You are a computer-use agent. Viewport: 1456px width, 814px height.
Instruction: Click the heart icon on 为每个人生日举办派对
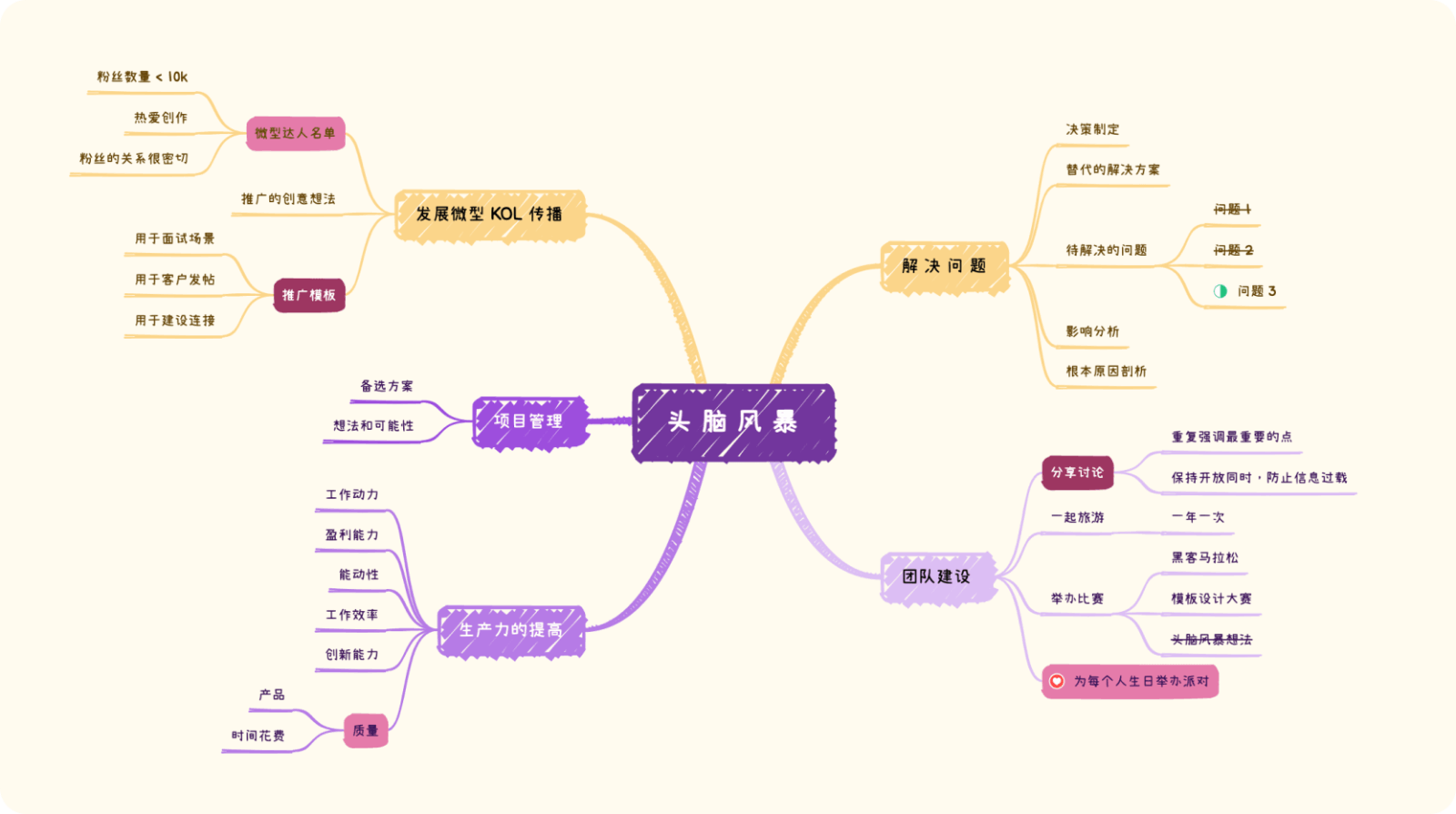click(1057, 681)
